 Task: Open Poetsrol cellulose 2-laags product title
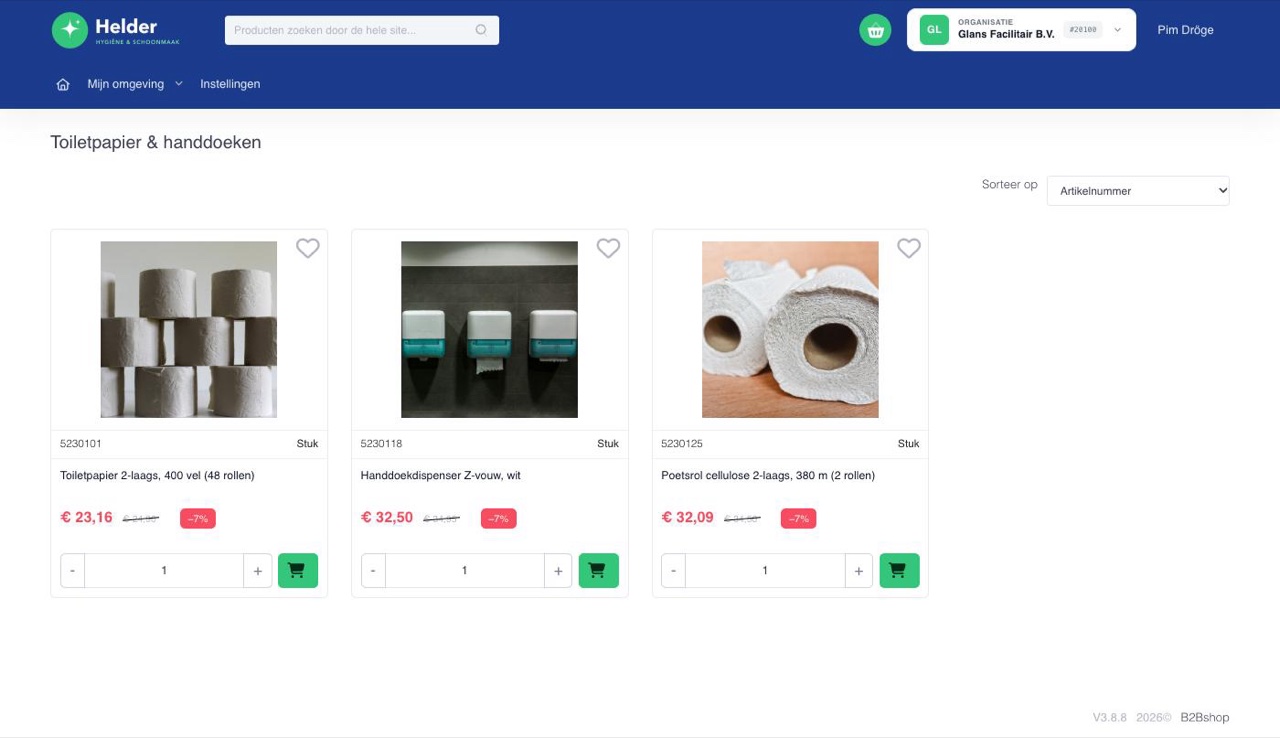(768, 475)
